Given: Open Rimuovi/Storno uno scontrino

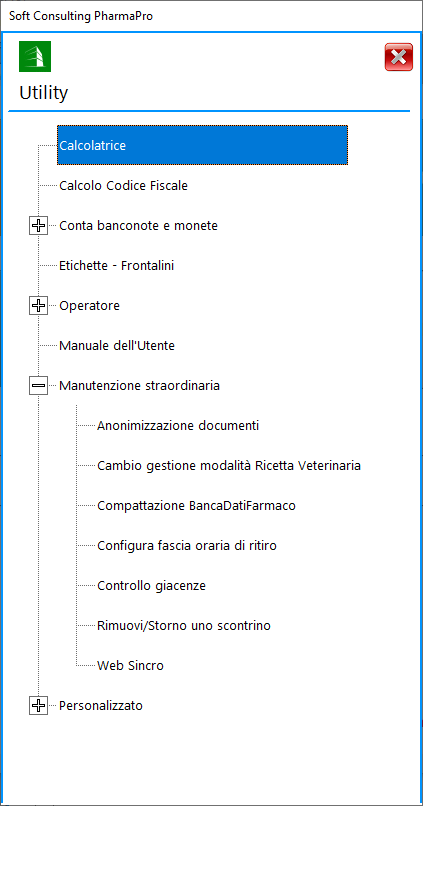Looking at the screenshot, I should coord(184,626).
